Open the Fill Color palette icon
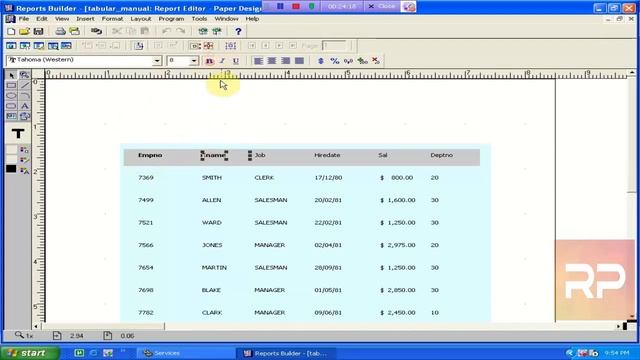 (x=24, y=150)
